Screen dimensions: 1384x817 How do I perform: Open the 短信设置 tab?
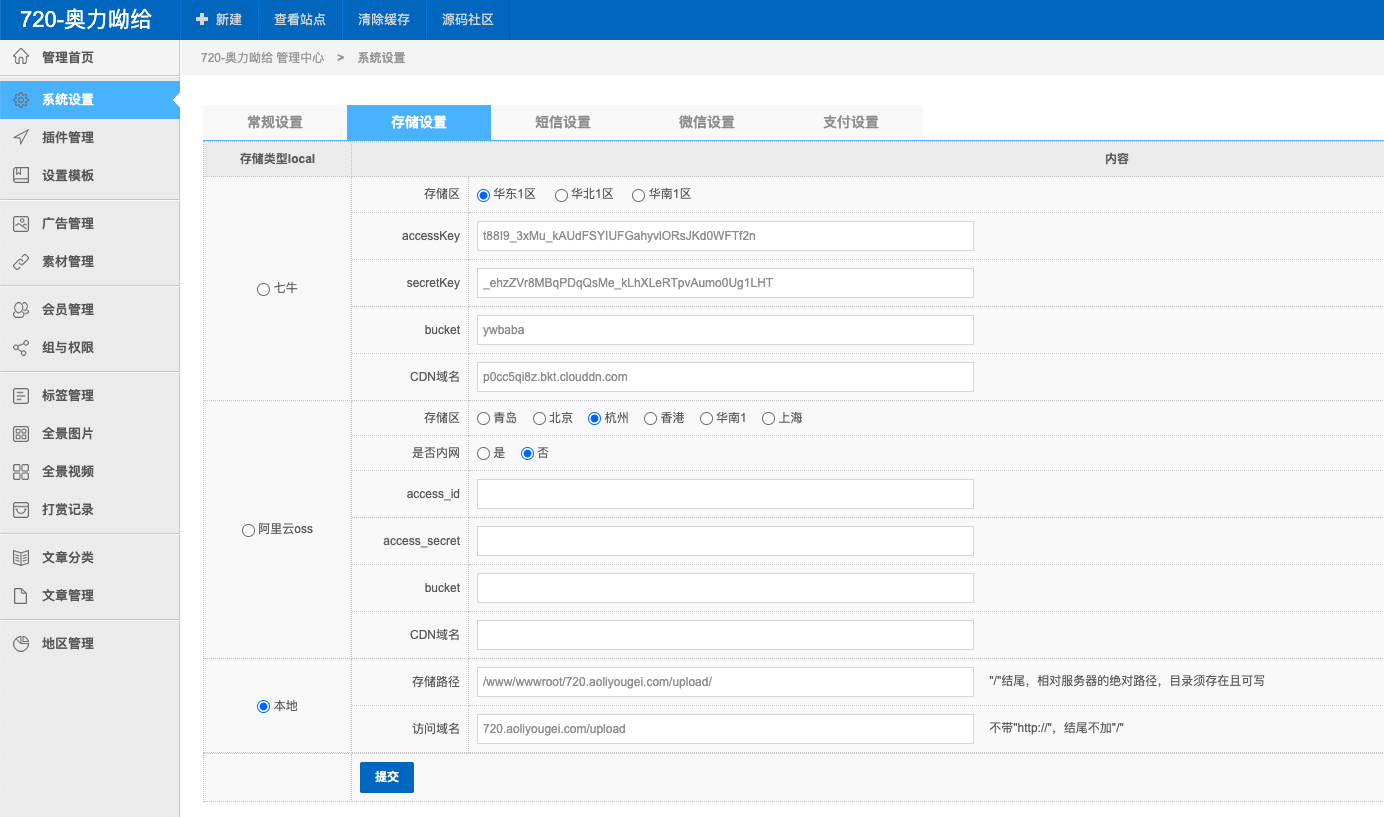(x=563, y=122)
